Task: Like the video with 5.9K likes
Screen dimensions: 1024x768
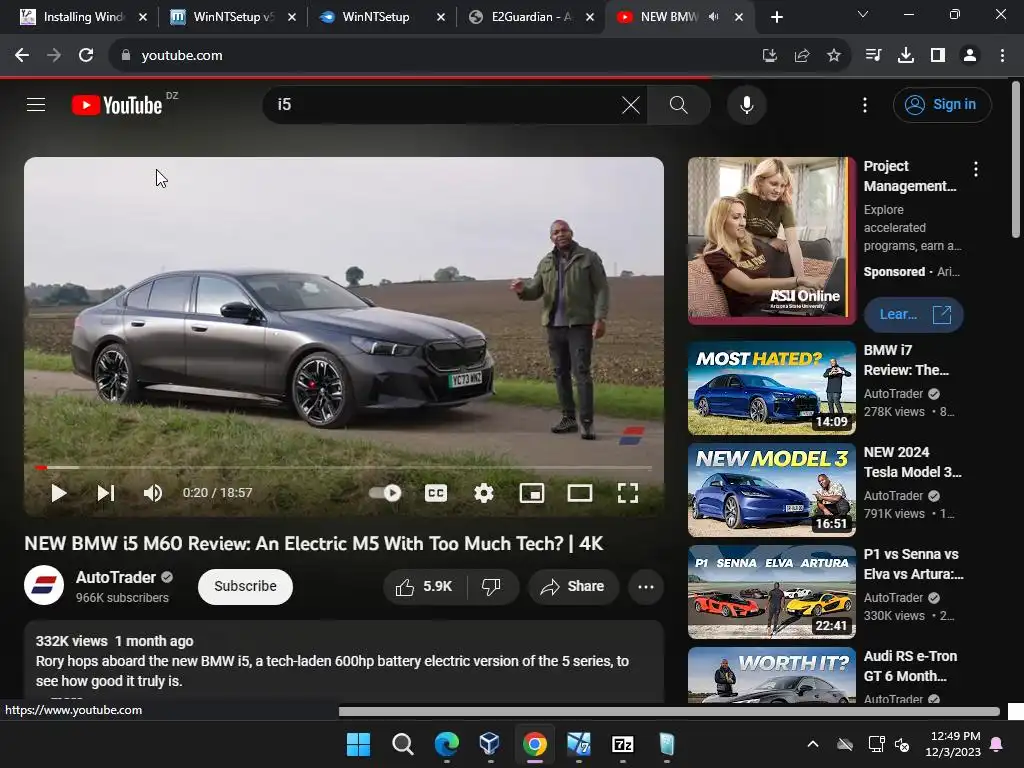Action: [x=424, y=586]
